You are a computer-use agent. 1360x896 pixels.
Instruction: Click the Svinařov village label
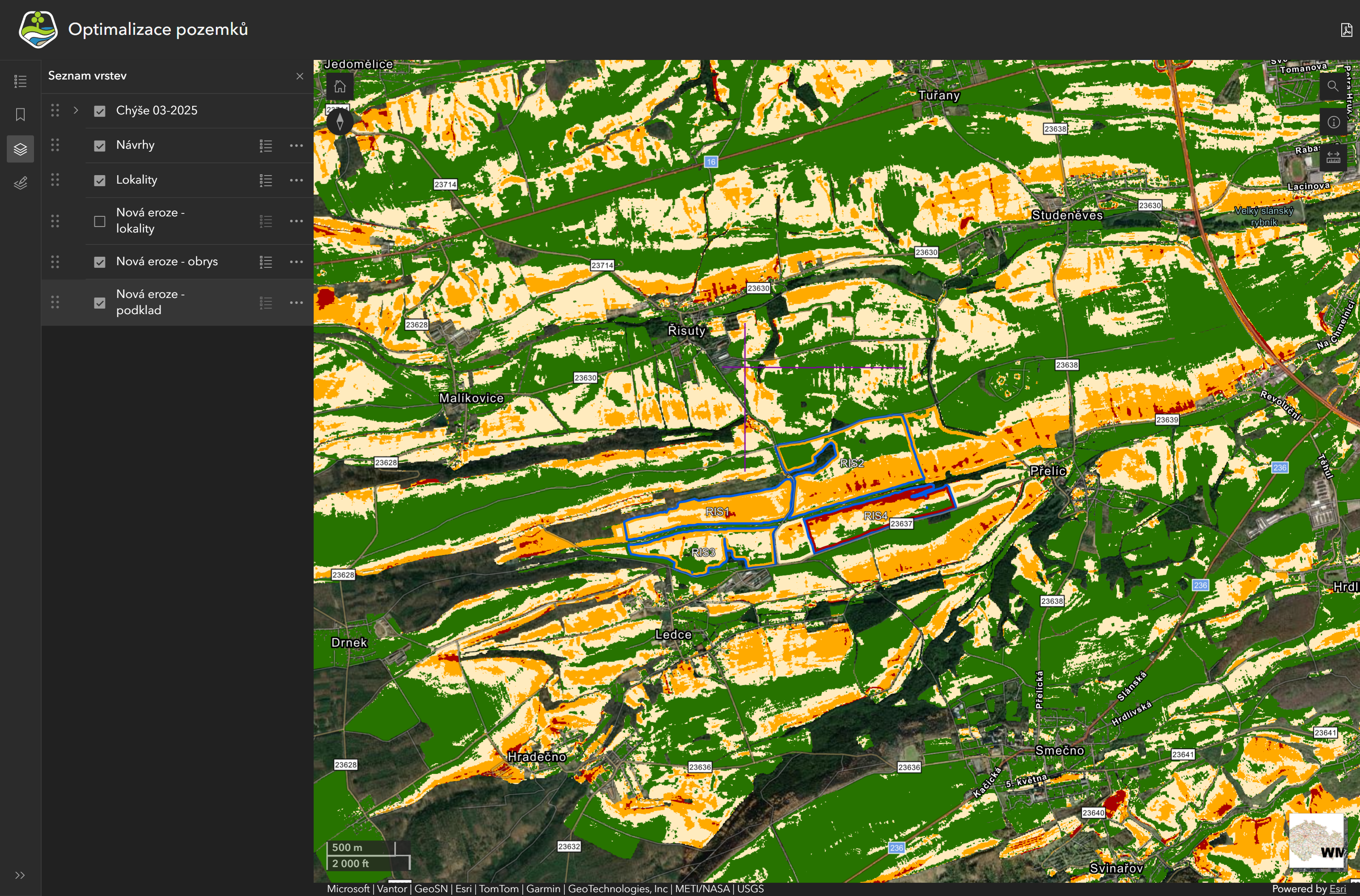coord(1116,868)
